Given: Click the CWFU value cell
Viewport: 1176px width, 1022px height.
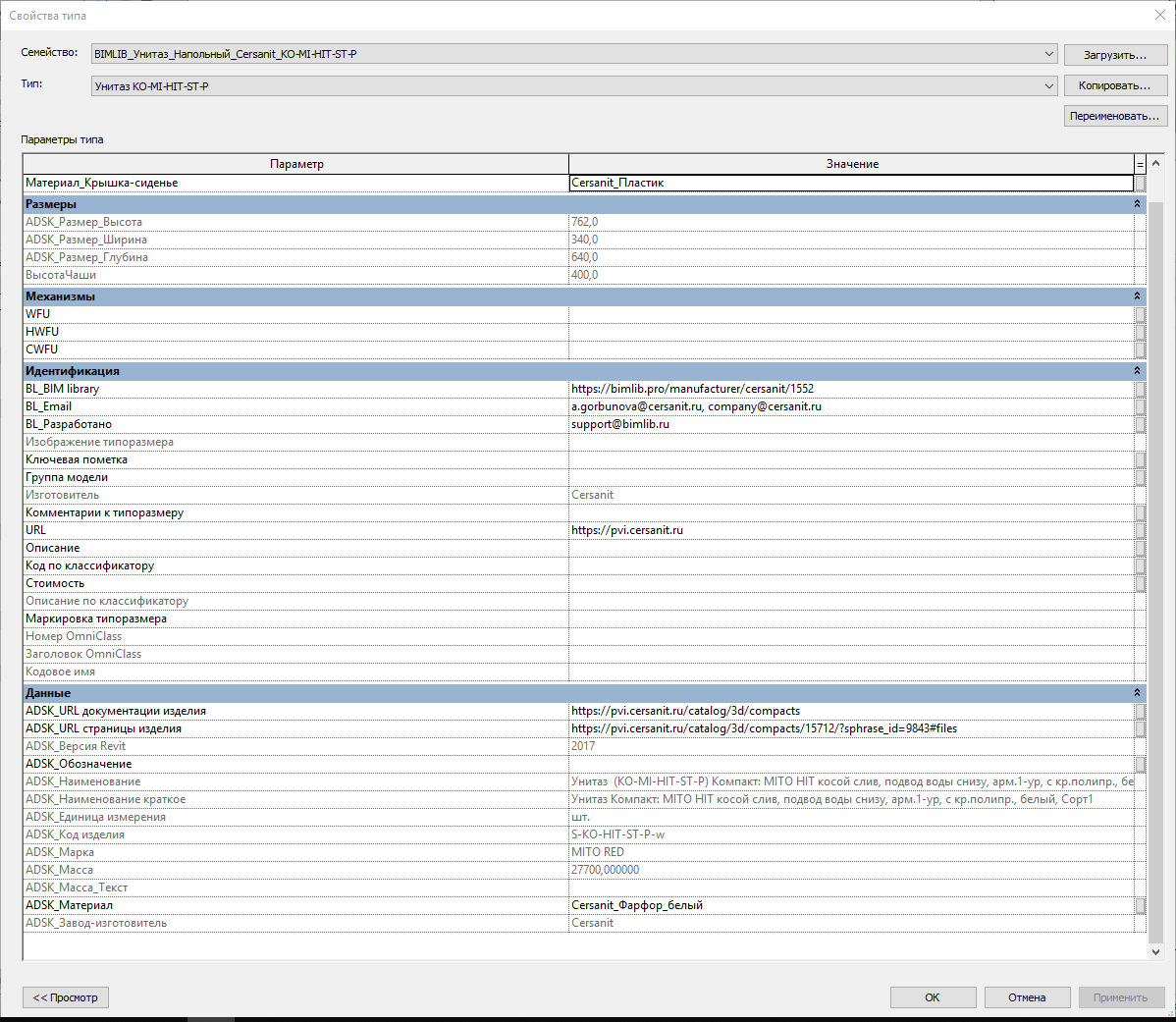Looking at the screenshot, I should pyautogui.click(x=851, y=350).
